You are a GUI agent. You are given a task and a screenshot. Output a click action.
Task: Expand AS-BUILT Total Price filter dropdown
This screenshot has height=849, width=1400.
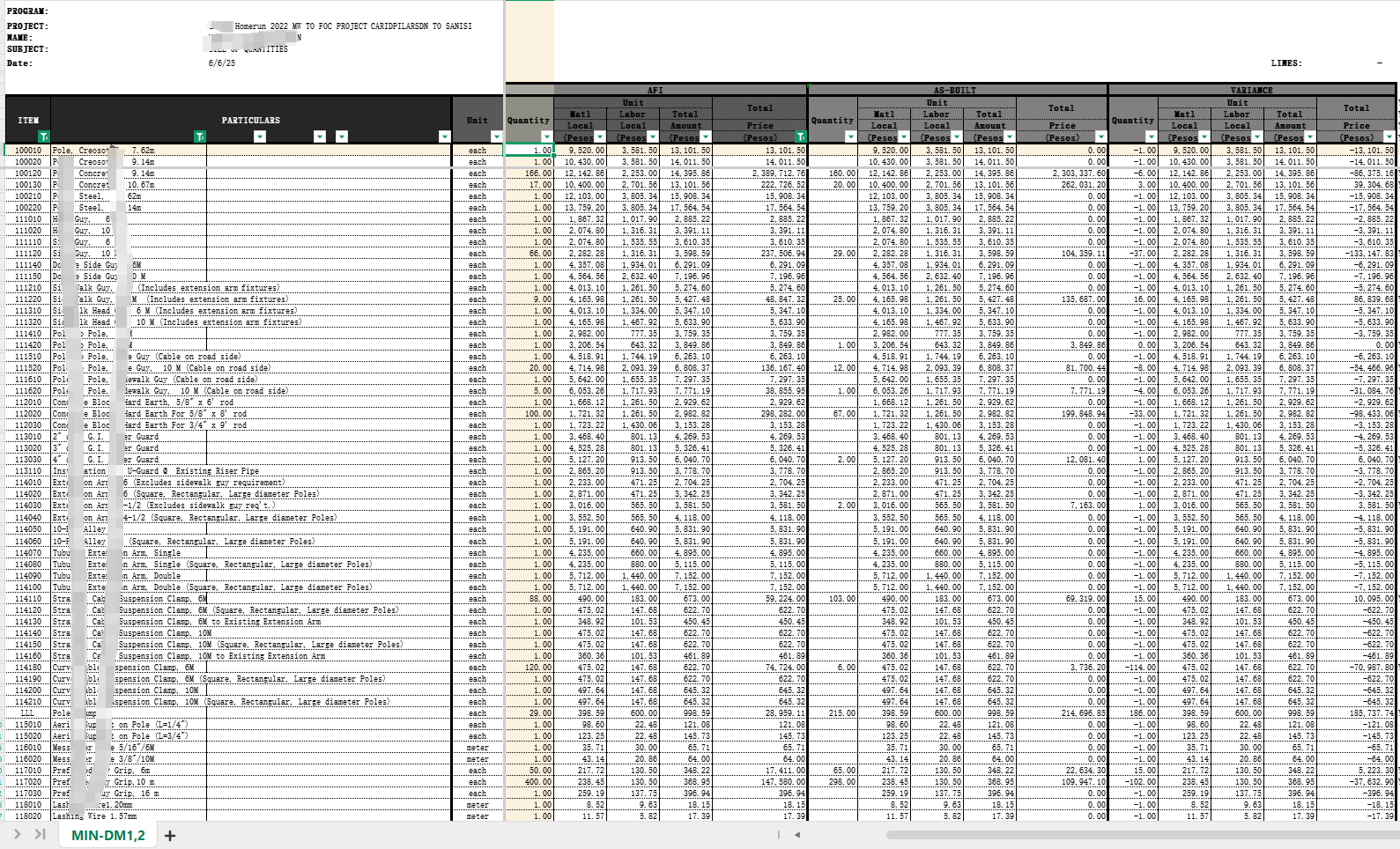[1100, 137]
